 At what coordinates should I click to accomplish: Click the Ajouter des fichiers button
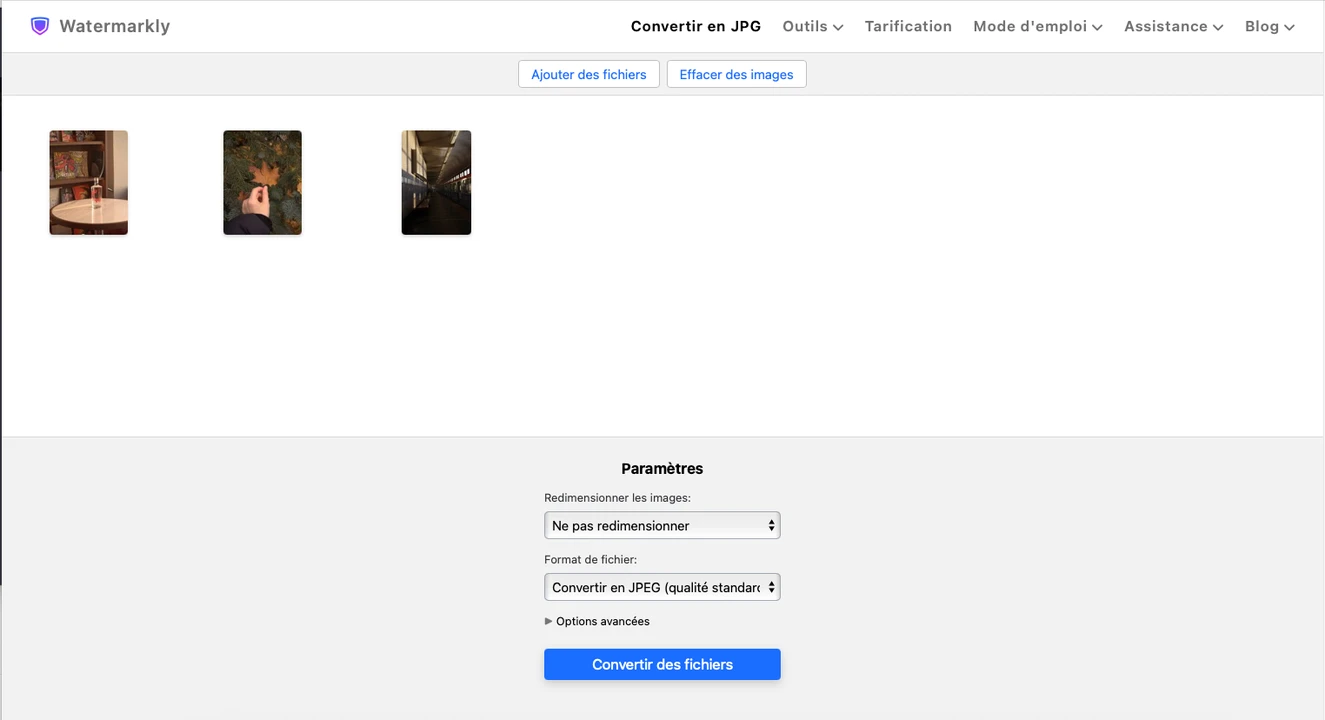pyautogui.click(x=588, y=74)
